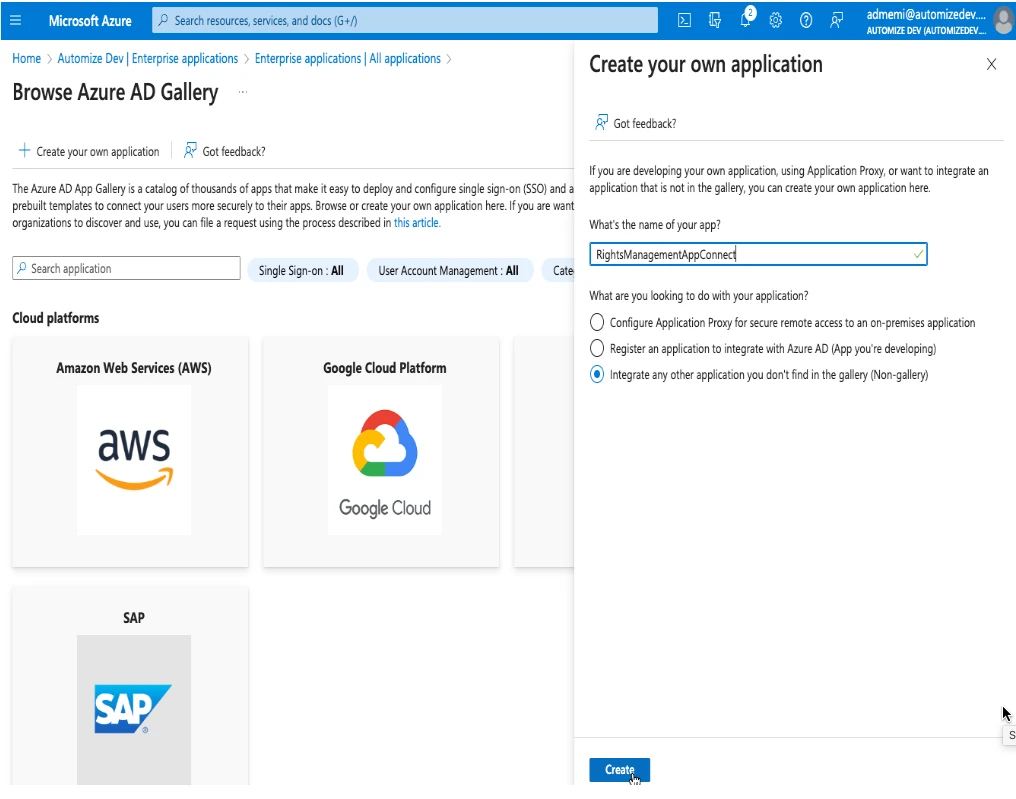Open the User Account Management filter
This screenshot has height=799, width=1016.
447,270
